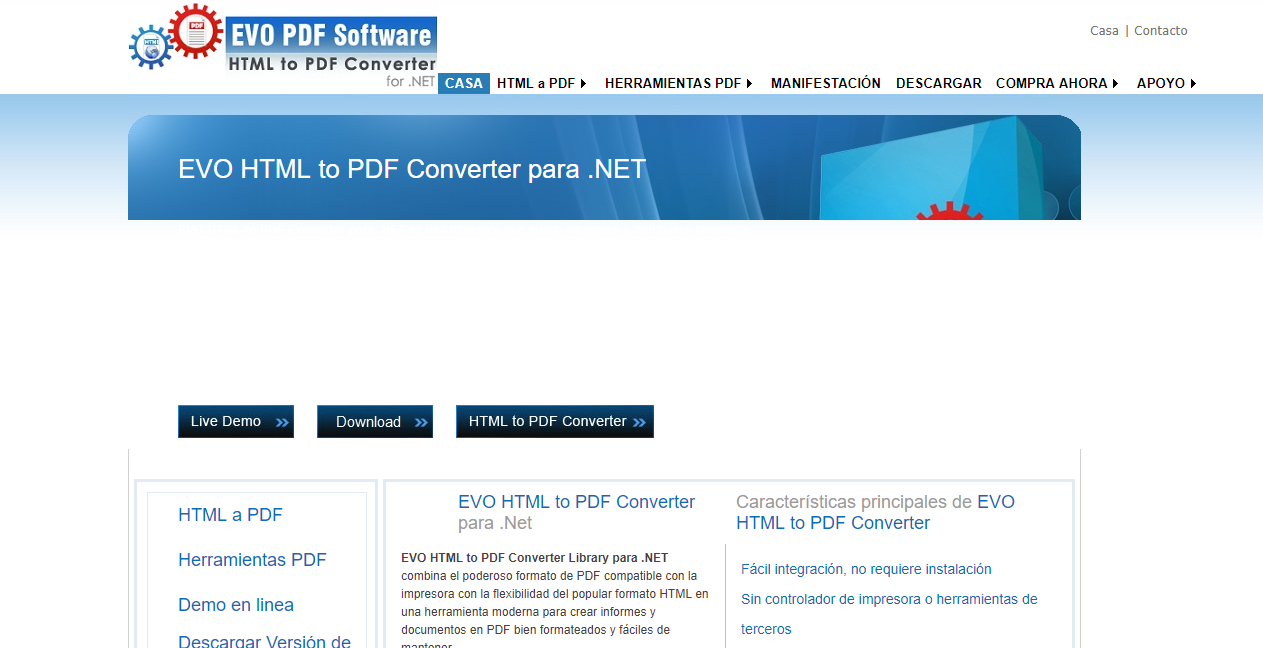Open HTML a PDF in the sidebar
This screenshot has width=1263, height=648.
230,515
